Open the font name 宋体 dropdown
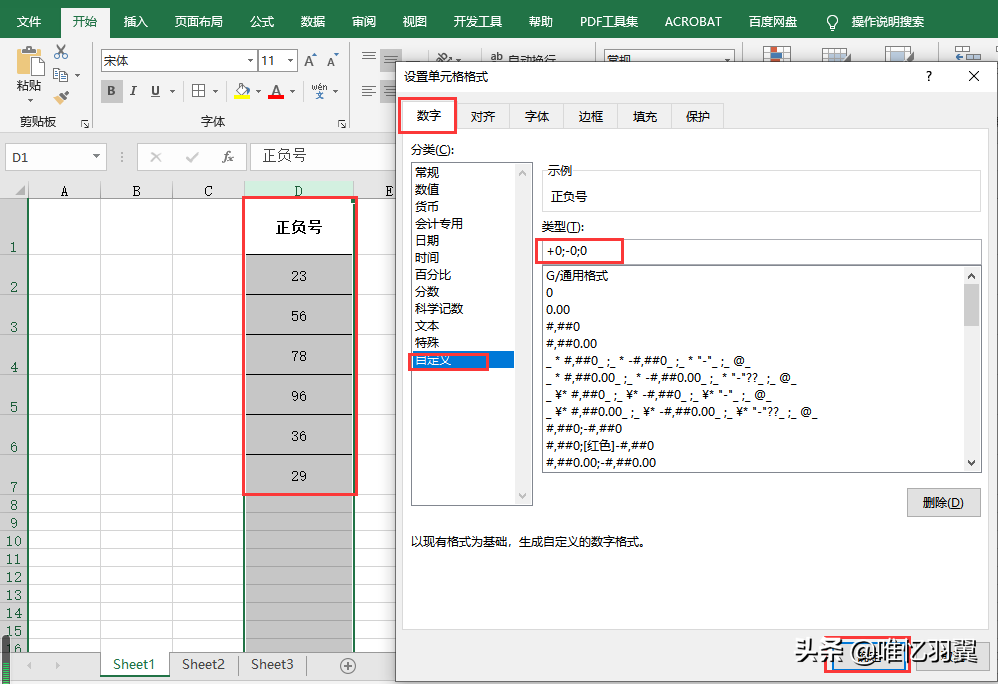This screenshot has height=684, width=998. [x=250, y=61]
